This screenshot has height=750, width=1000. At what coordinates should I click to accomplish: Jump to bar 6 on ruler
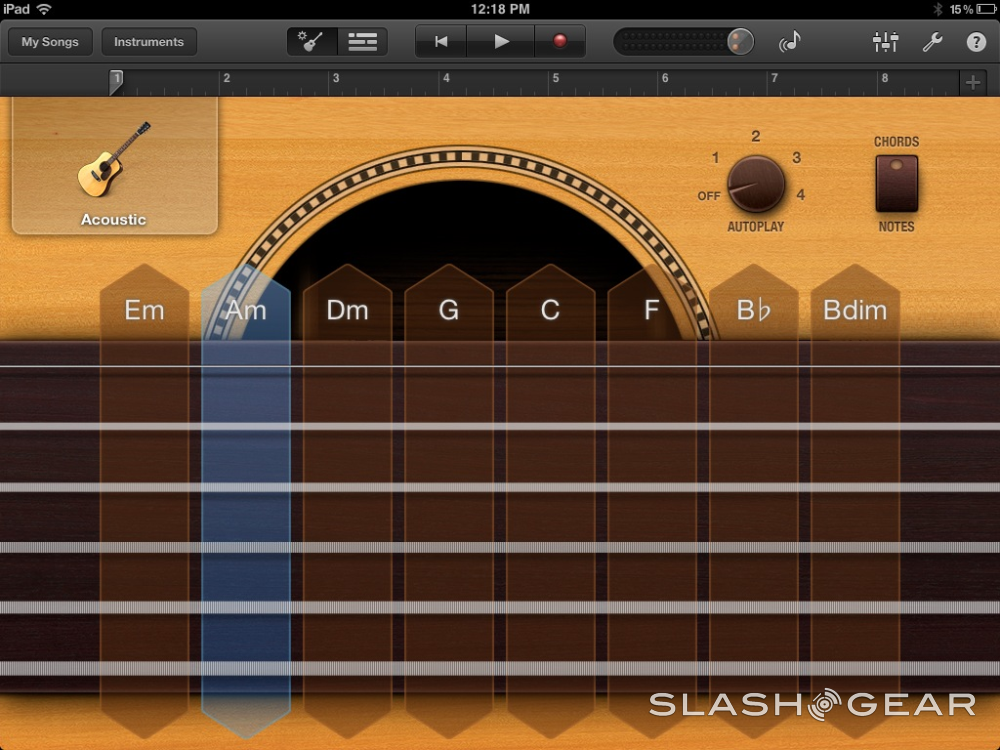[665, 78]
